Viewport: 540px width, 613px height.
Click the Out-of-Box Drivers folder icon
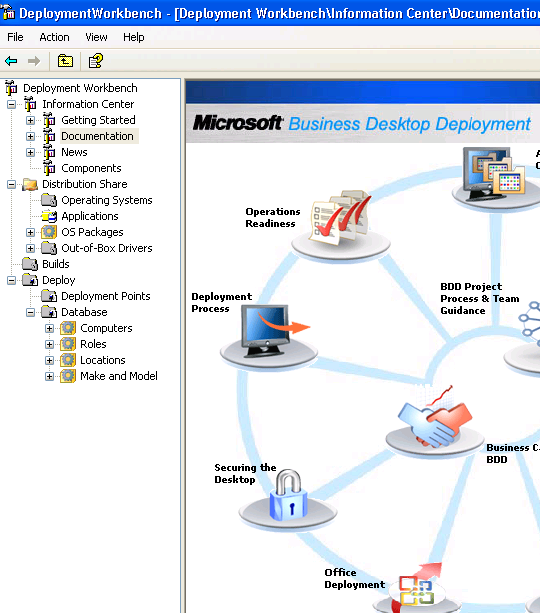[49, 248]
